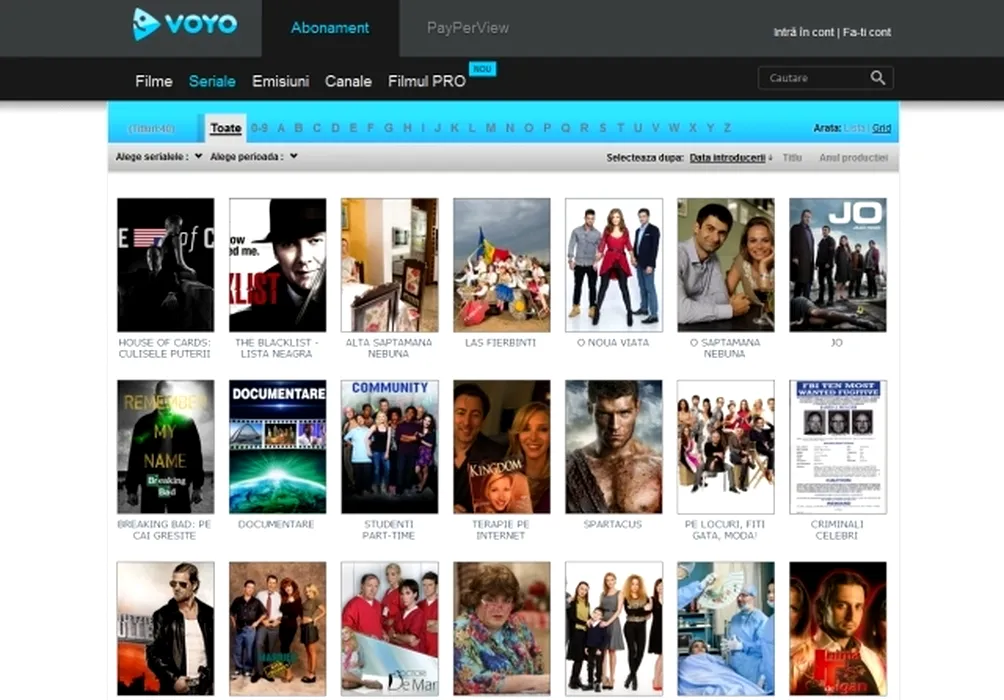Click the LAS FIERBINTI title text
This screenshot has width=1004, height=700.
pyautogui.click(x=501, y=343)
